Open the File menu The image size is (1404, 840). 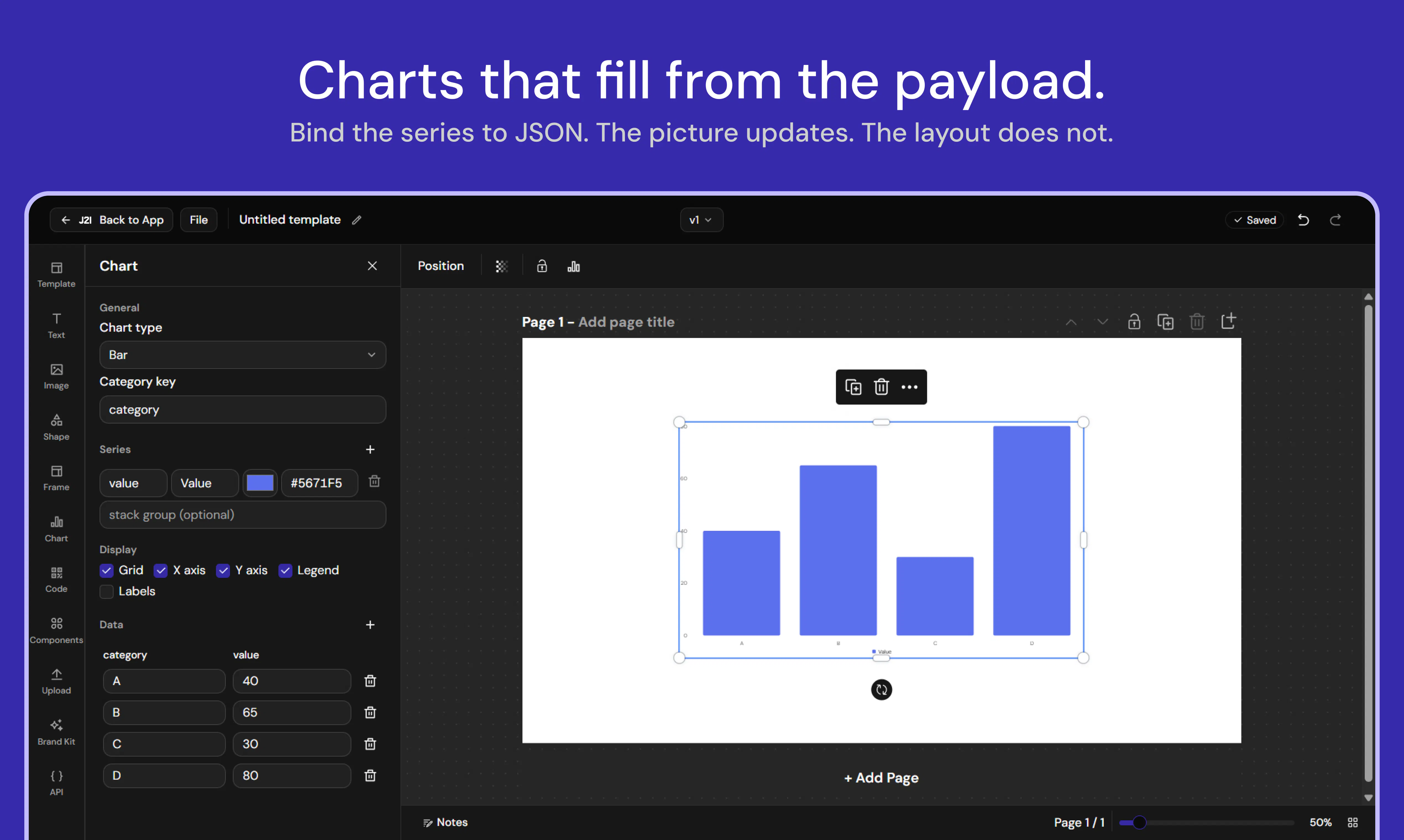(199, 220)
